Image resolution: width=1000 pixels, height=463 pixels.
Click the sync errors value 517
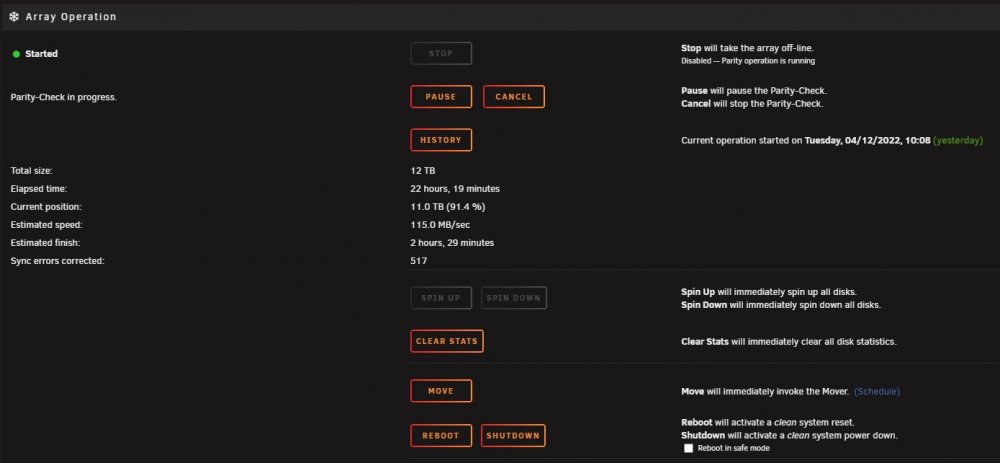(x=419, y=260)
